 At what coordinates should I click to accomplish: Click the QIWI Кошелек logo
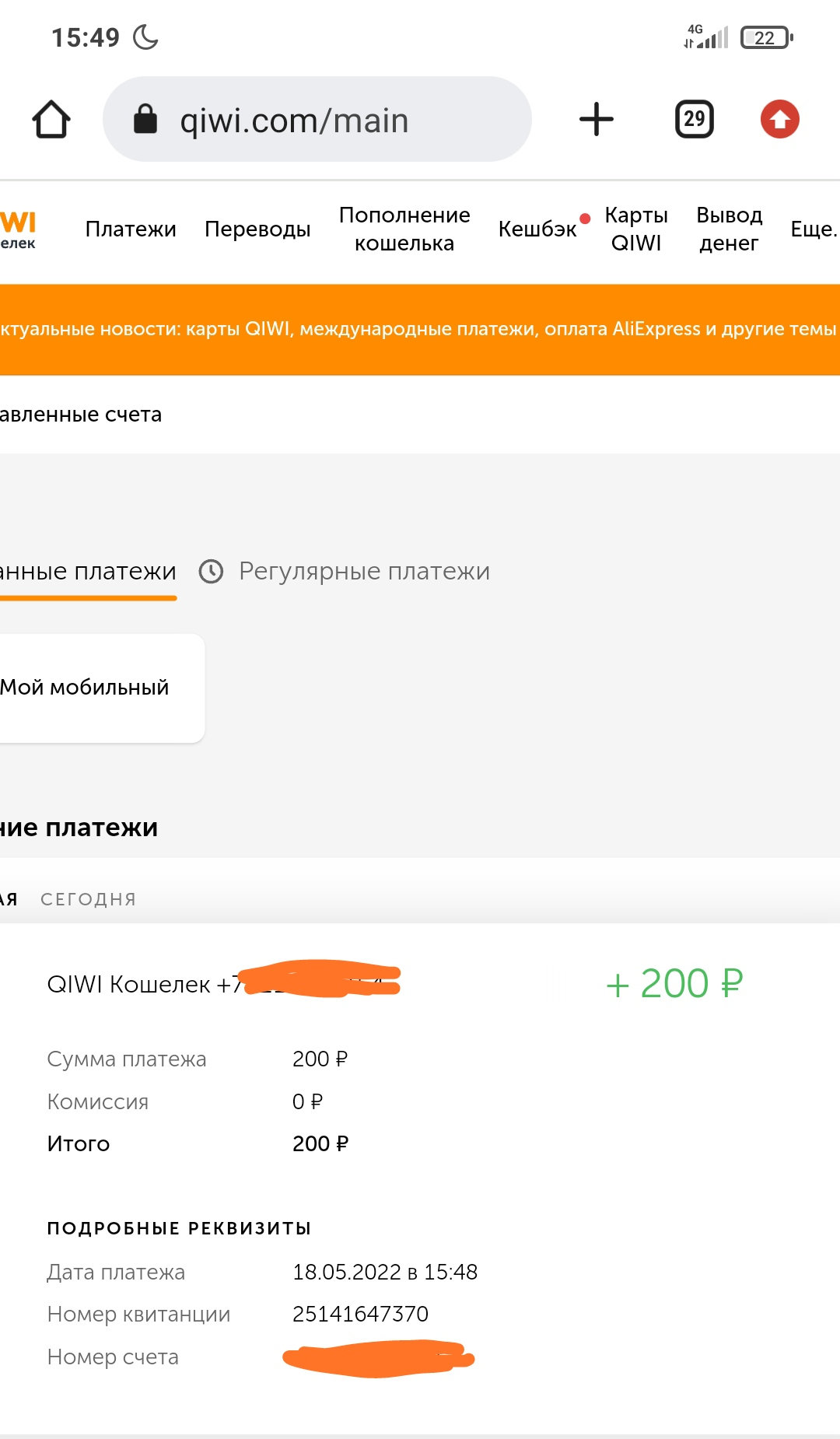pos(18,229)
